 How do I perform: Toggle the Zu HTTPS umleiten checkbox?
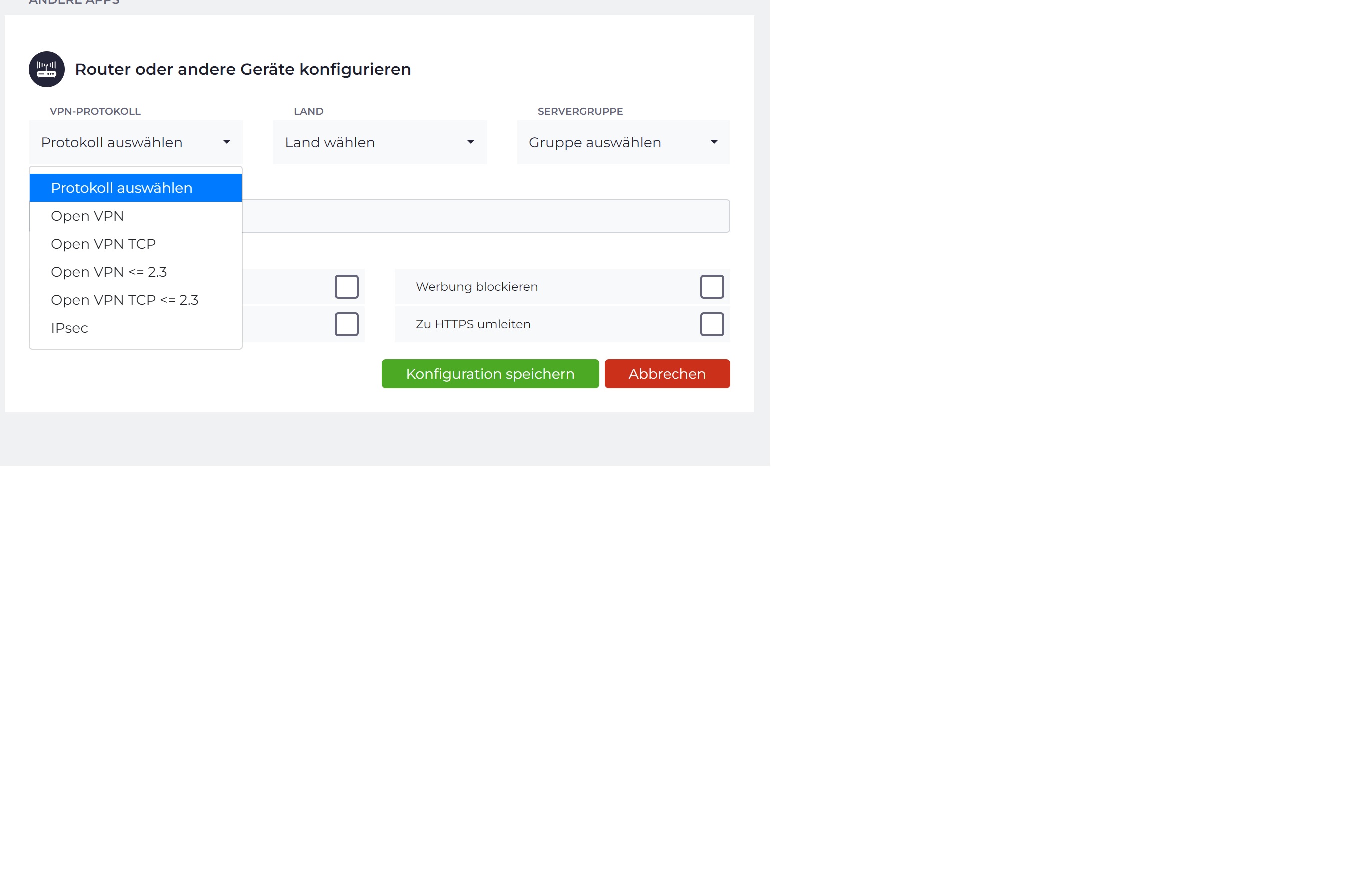(711, 324)
